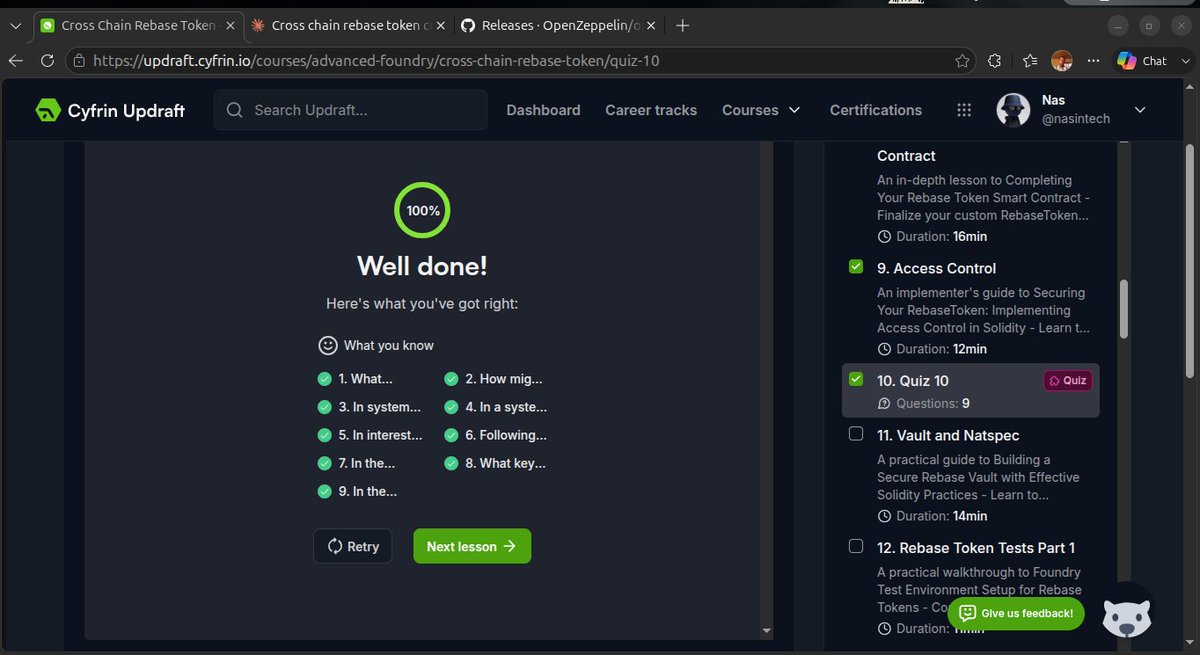Click the Next lesson button
The width and height of the screenshot is (1200, 655).
coord(472,546)
